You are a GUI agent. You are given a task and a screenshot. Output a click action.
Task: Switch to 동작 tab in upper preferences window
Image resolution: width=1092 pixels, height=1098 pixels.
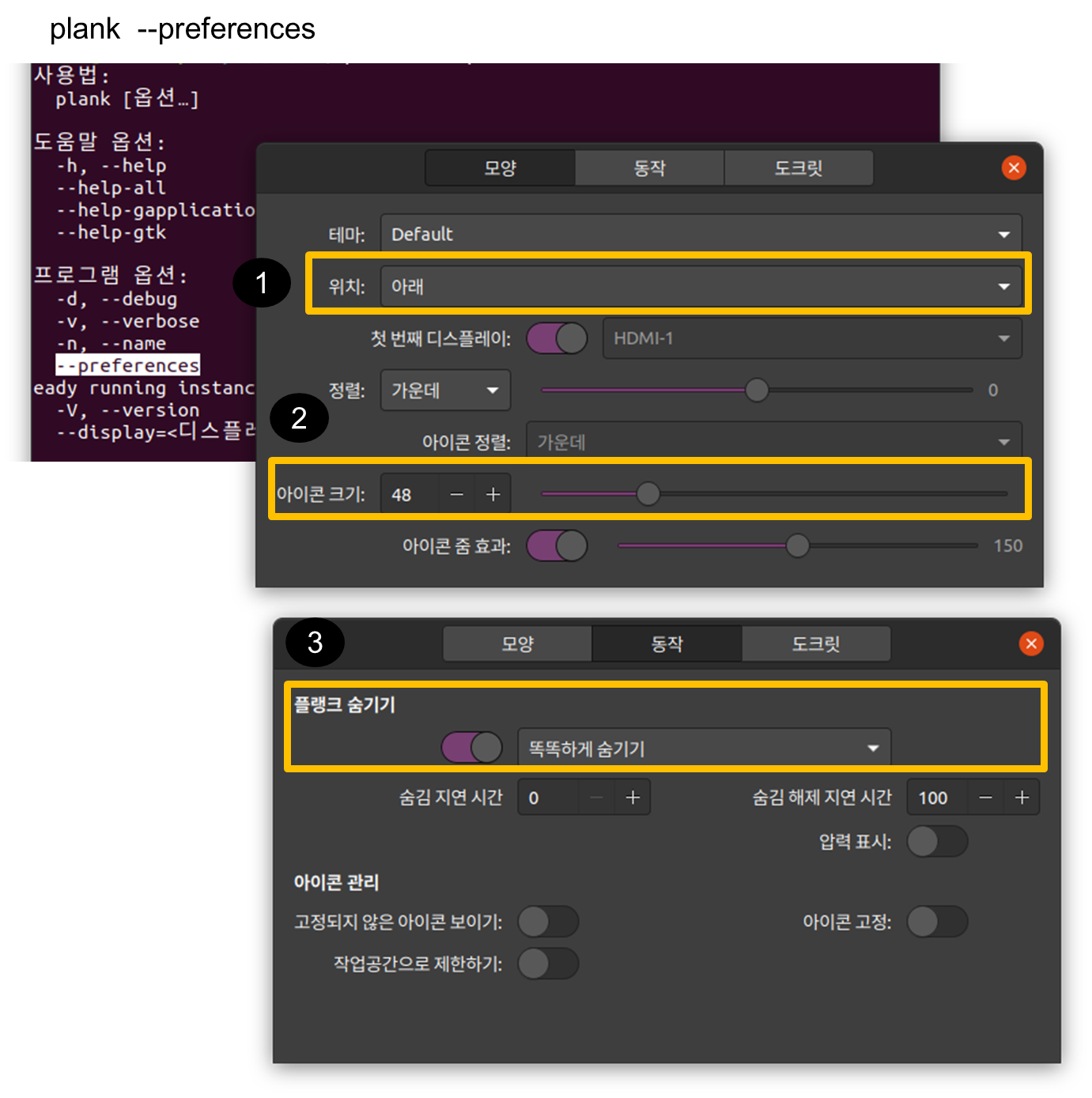click(649, 168)
